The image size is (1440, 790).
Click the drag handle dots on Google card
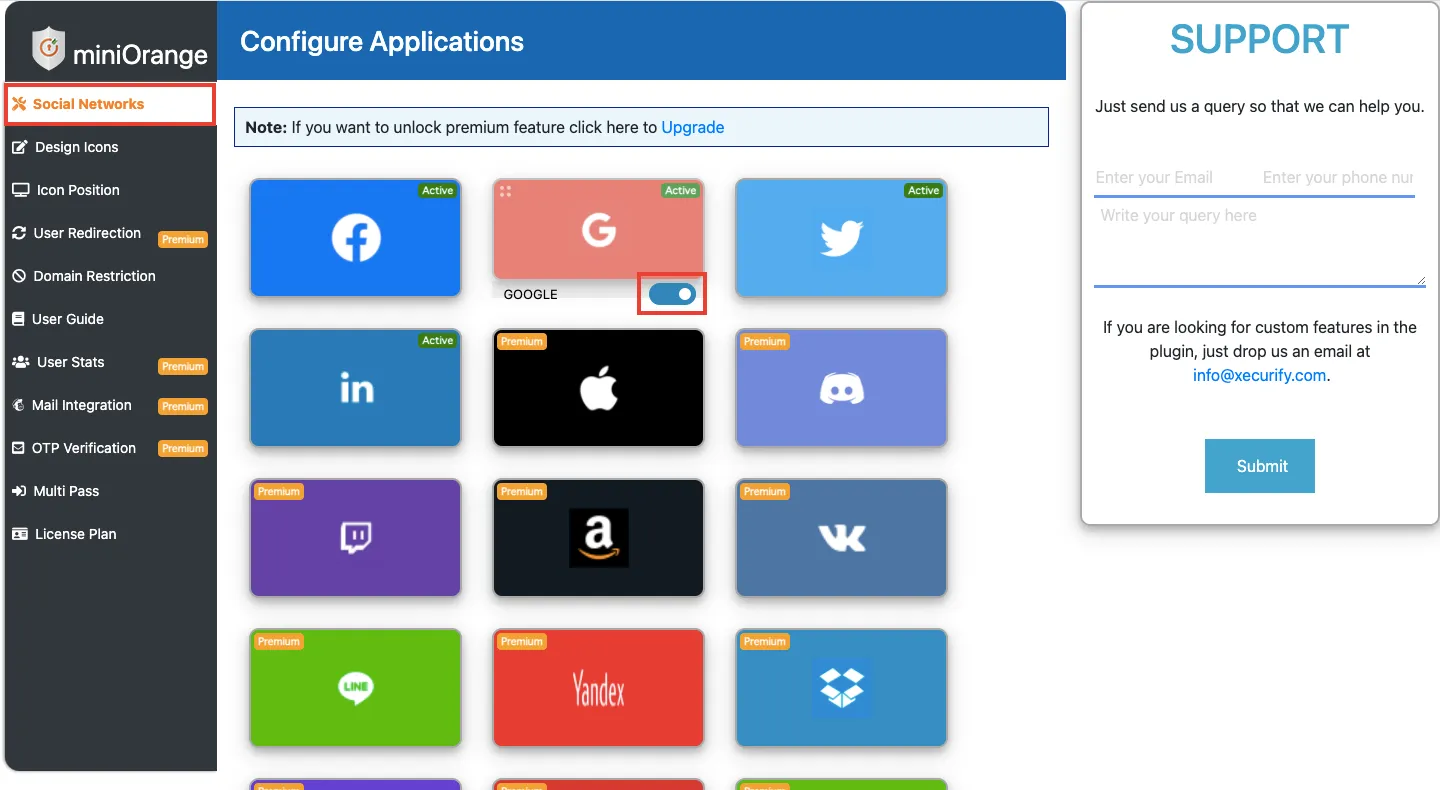tap(505, 191)
